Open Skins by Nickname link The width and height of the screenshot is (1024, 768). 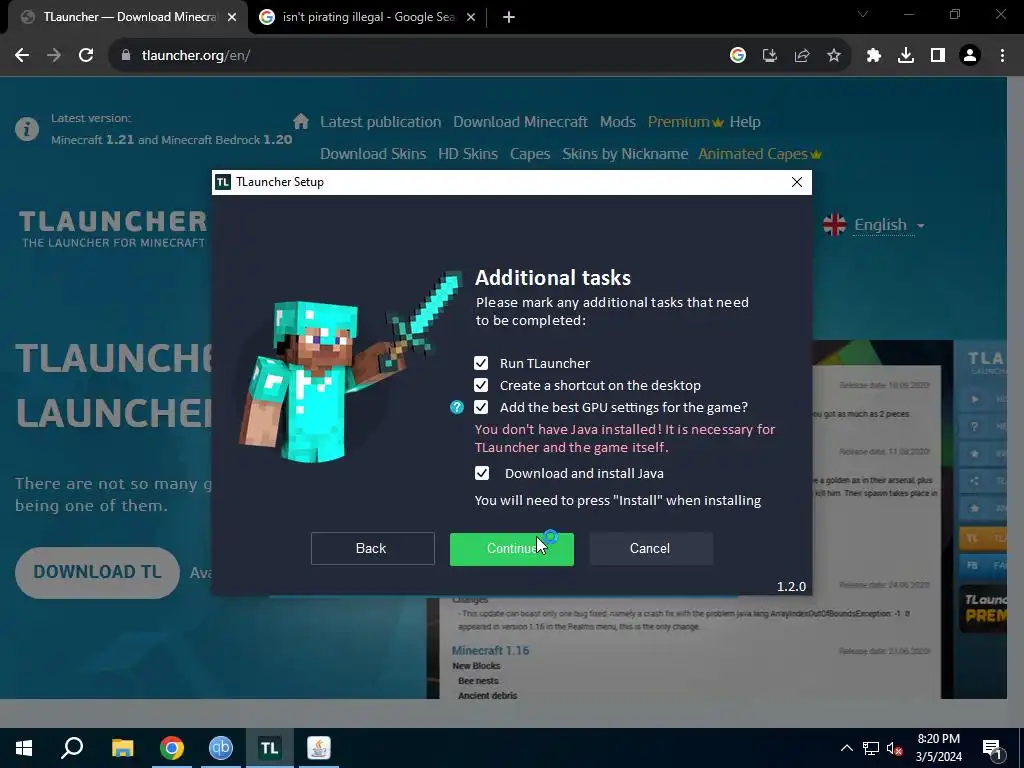pyautogui.click(x=626, y=154)
